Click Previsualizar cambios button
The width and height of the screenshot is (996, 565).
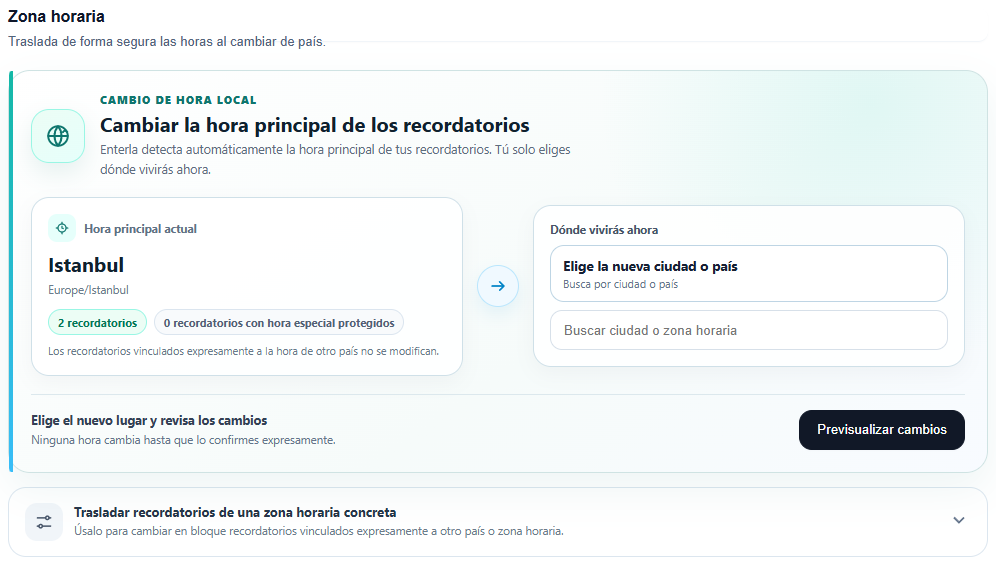[x=882, y=430]
